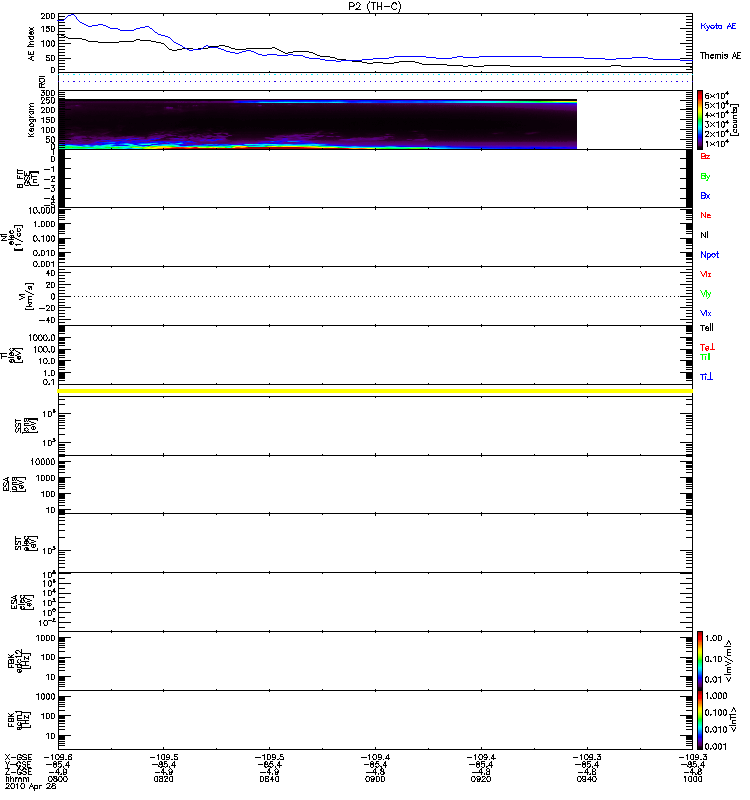Click the "[counts]" color bar unit label
Viewport: 750px width, 800px height.
(734, 120)
